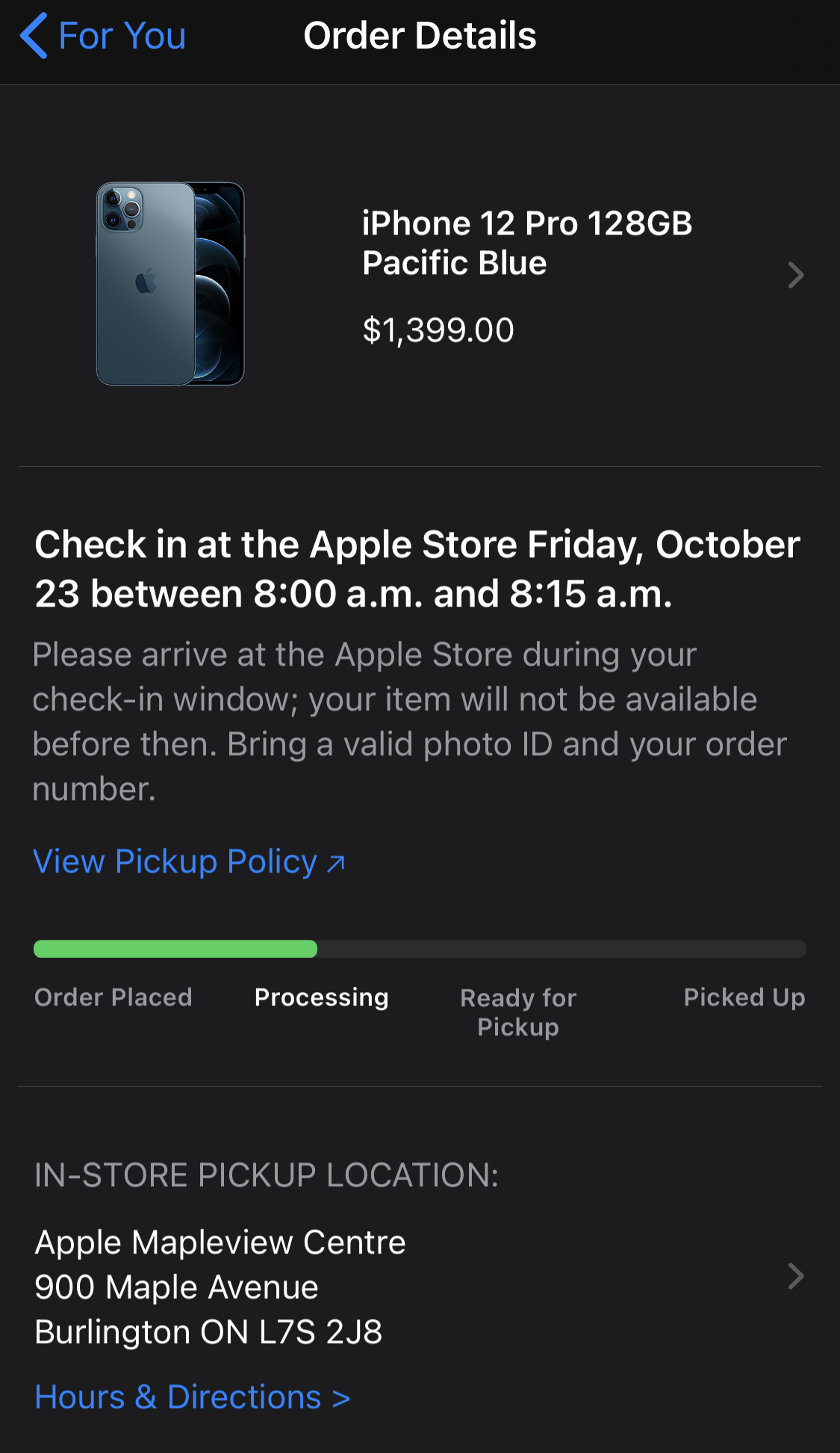Tap the back chevron arrow icon

(x=34, y=36)
